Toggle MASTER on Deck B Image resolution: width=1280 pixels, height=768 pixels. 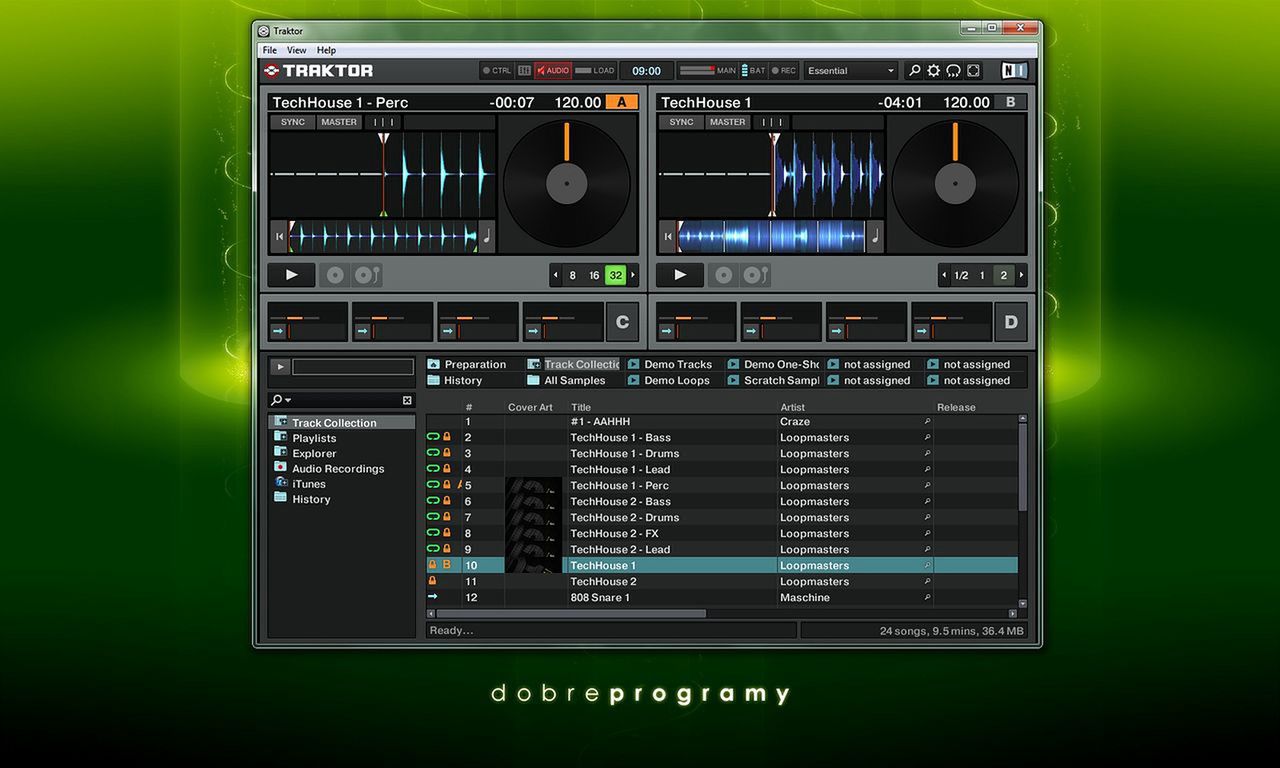(x=727, y=122)
